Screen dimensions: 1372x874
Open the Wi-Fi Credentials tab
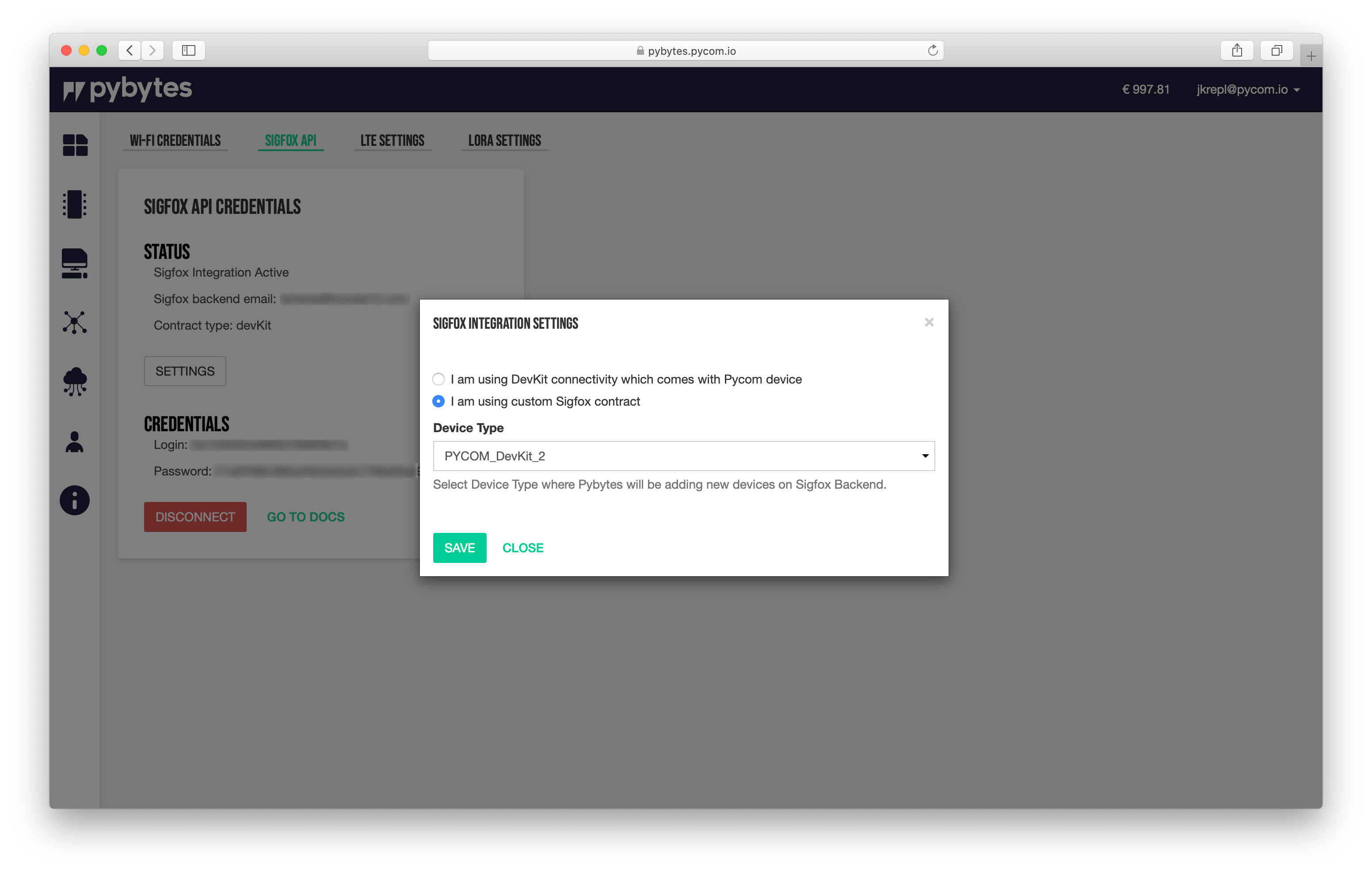coord(175,141)
